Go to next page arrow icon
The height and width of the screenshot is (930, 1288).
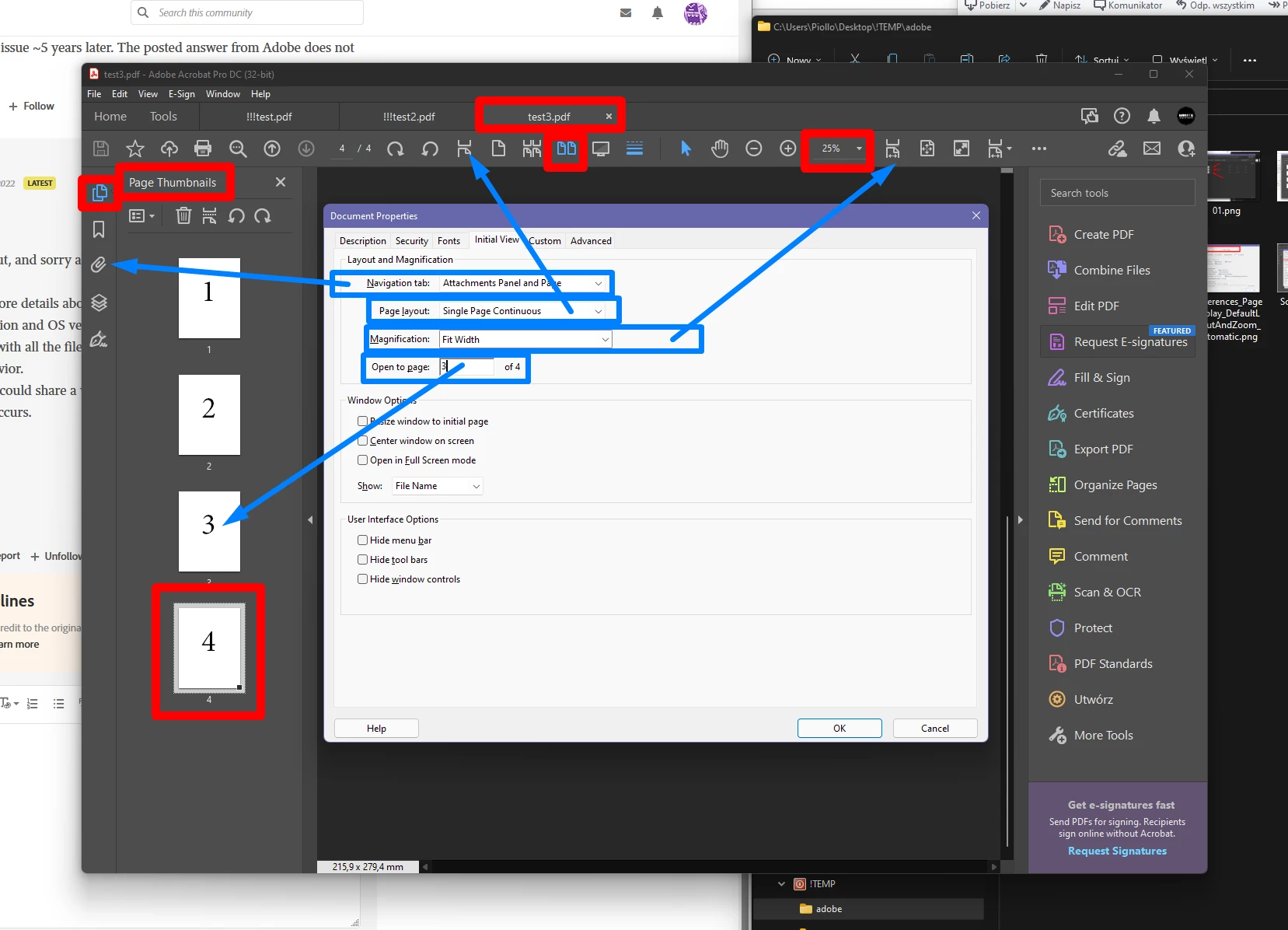tap(306, 149)
